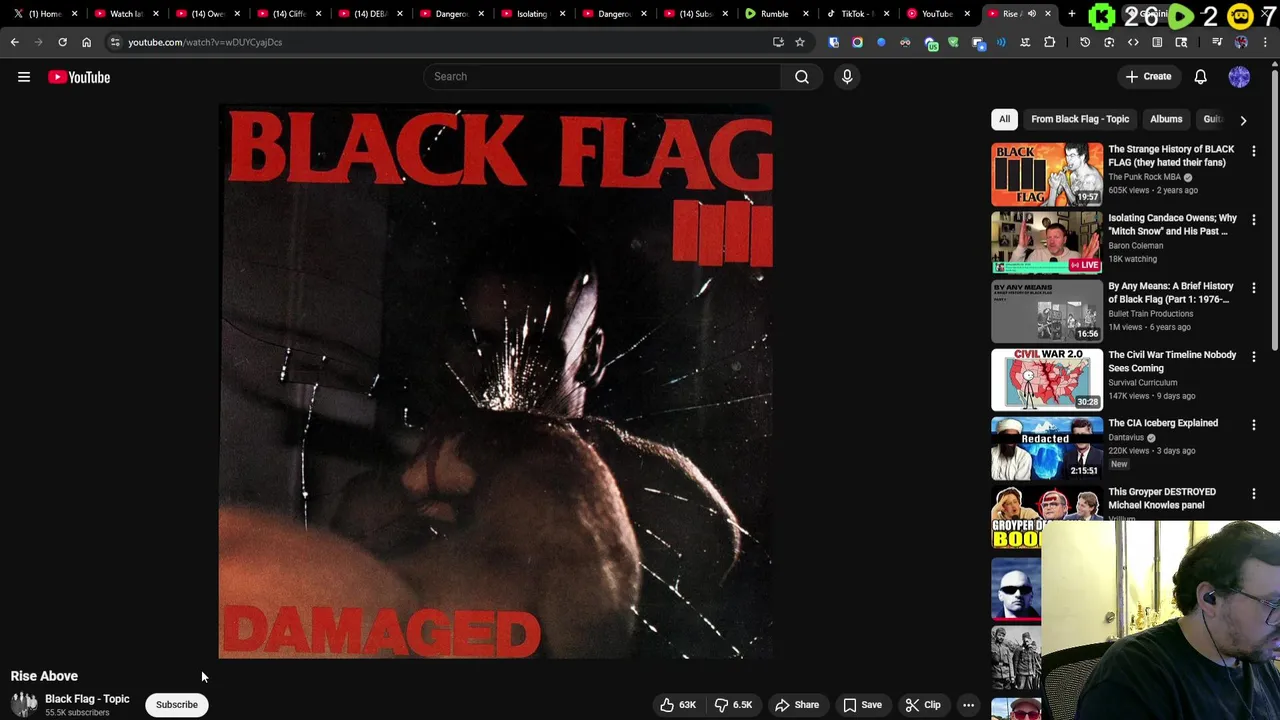This screenshot has height=720, width=1280.
Task: Click the Rise Above video title
Action: pos(44,676)
